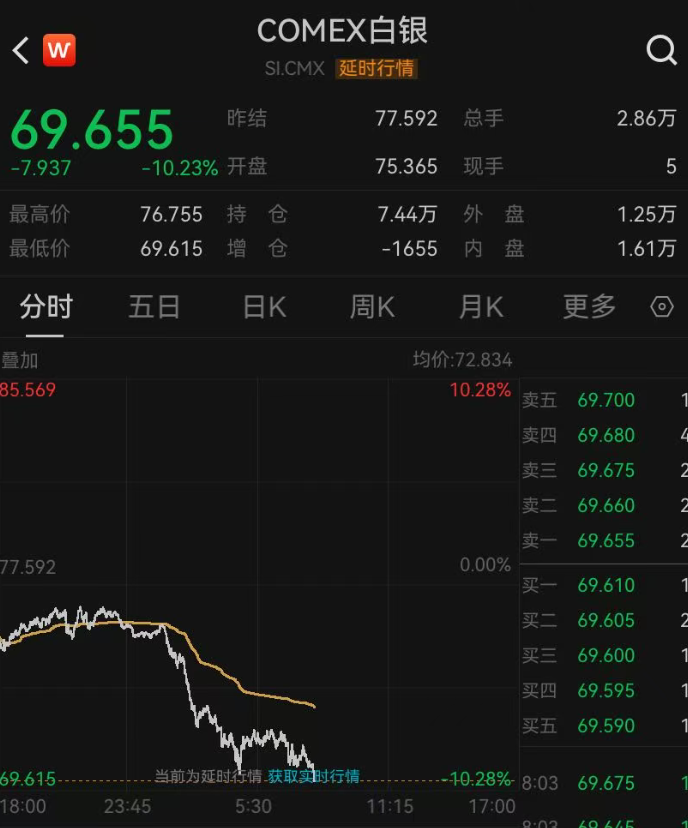Open the 月K monthly chart tab

481,307
